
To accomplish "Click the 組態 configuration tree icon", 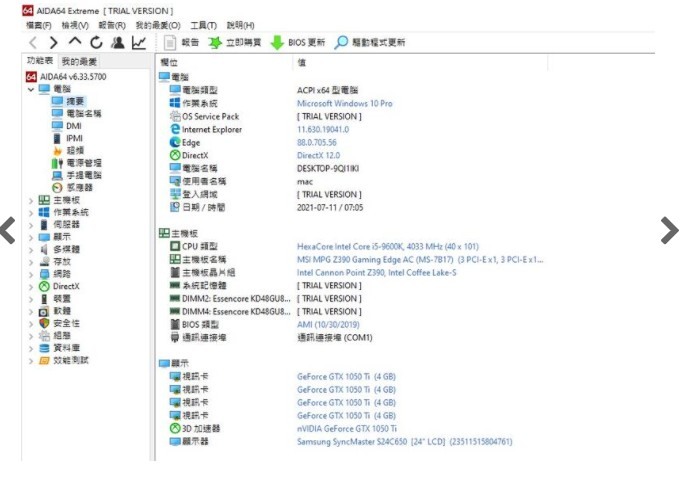I will (44, 336).
